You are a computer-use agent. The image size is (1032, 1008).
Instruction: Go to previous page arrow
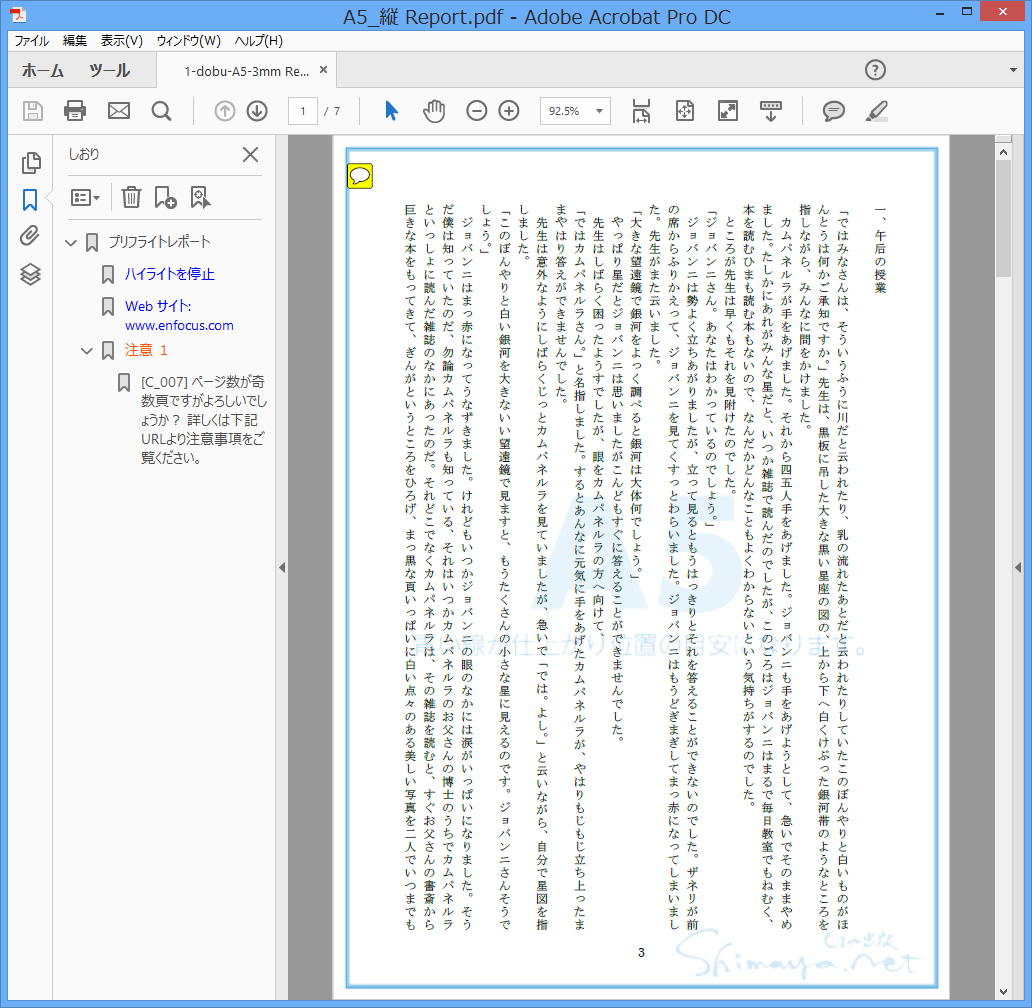tap(224, 111)
